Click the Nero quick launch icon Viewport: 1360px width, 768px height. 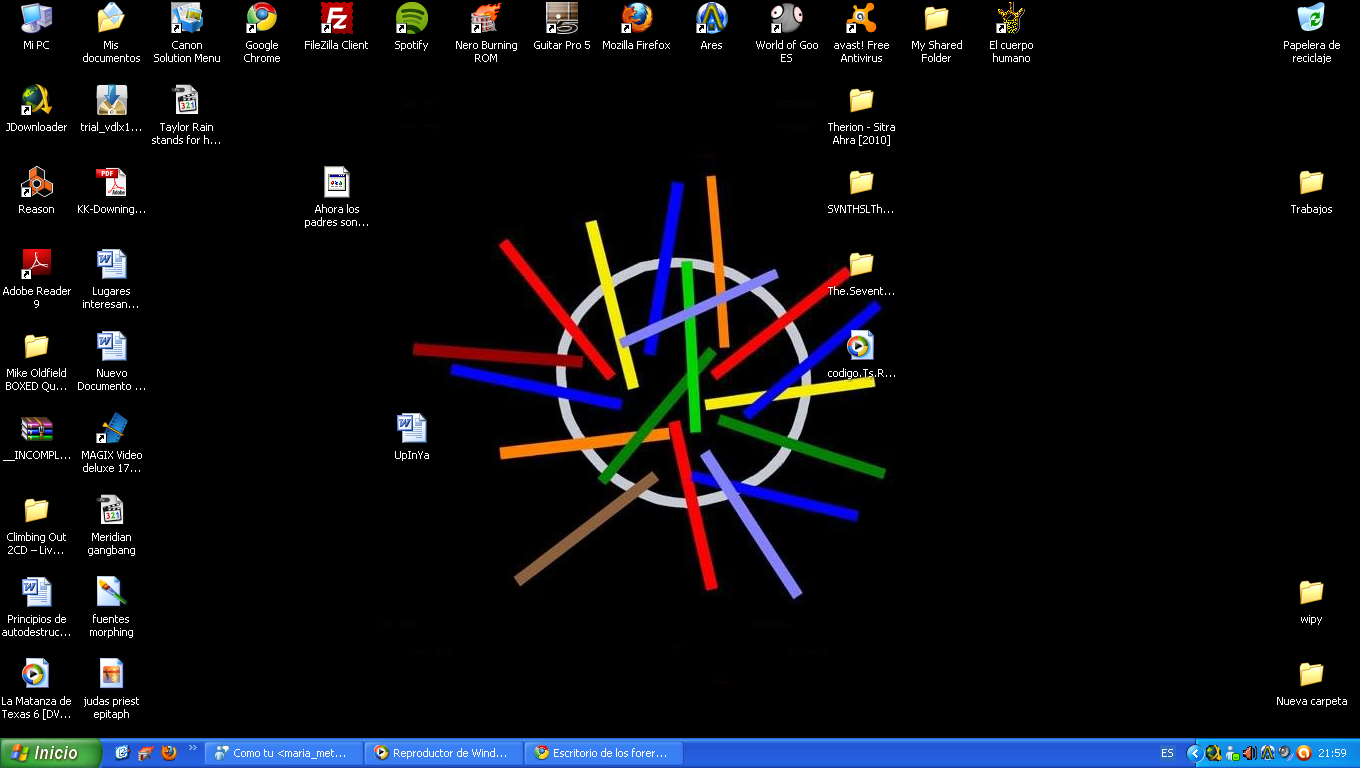(146, 753)
